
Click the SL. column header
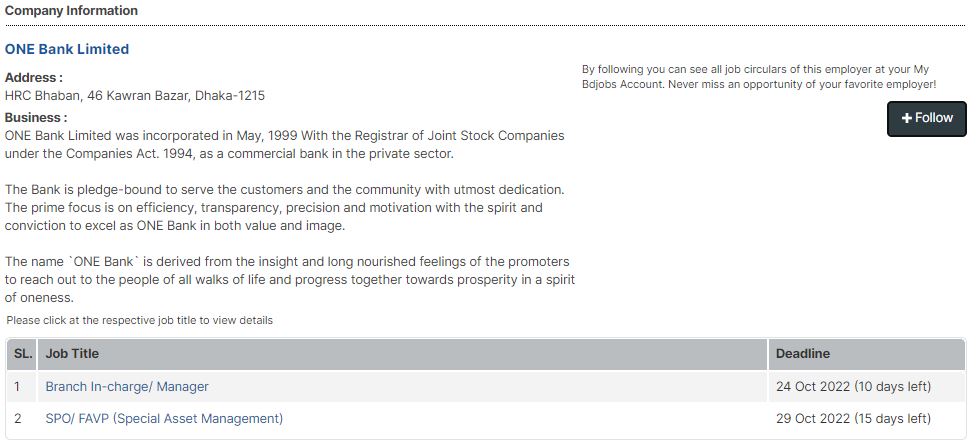23,354
